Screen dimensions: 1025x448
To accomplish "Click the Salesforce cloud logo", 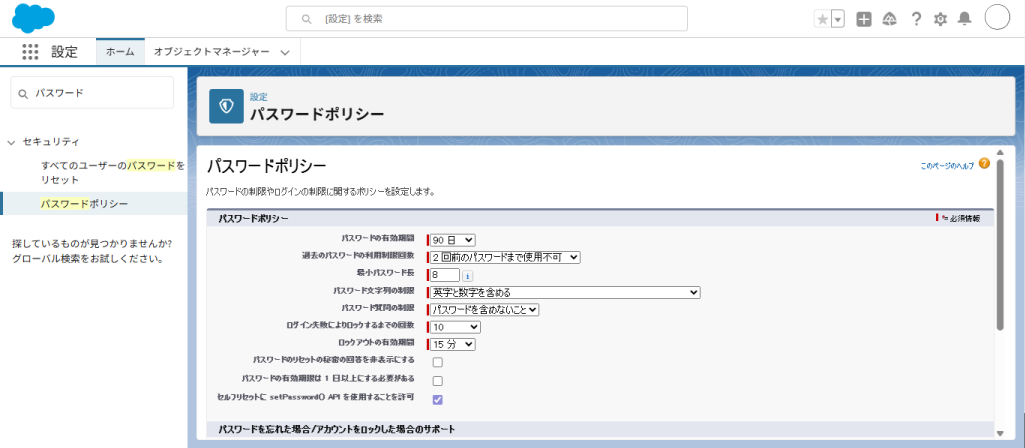I will [33, 18].
